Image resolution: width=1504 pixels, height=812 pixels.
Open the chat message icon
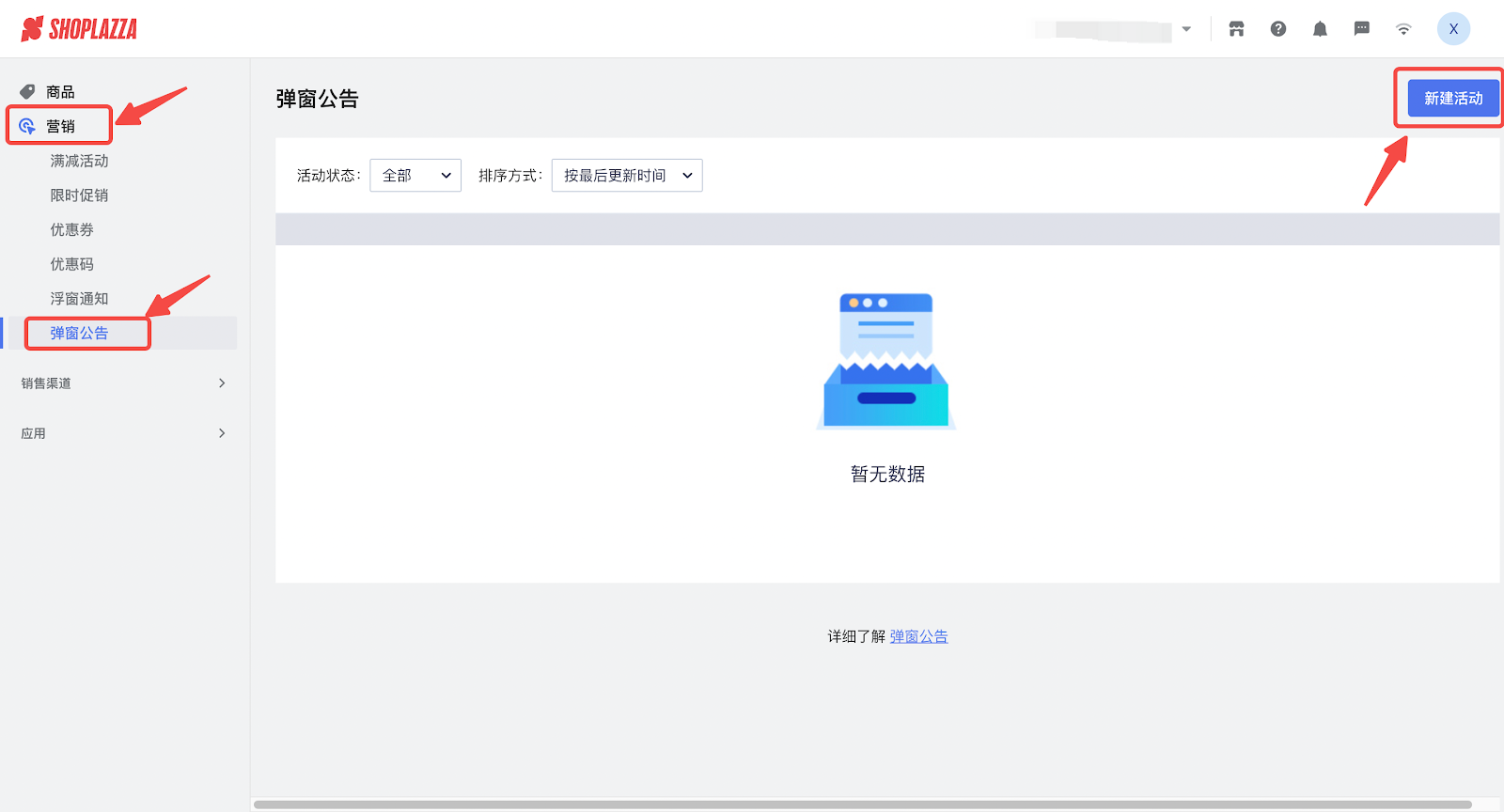[x=1361, y=29]
